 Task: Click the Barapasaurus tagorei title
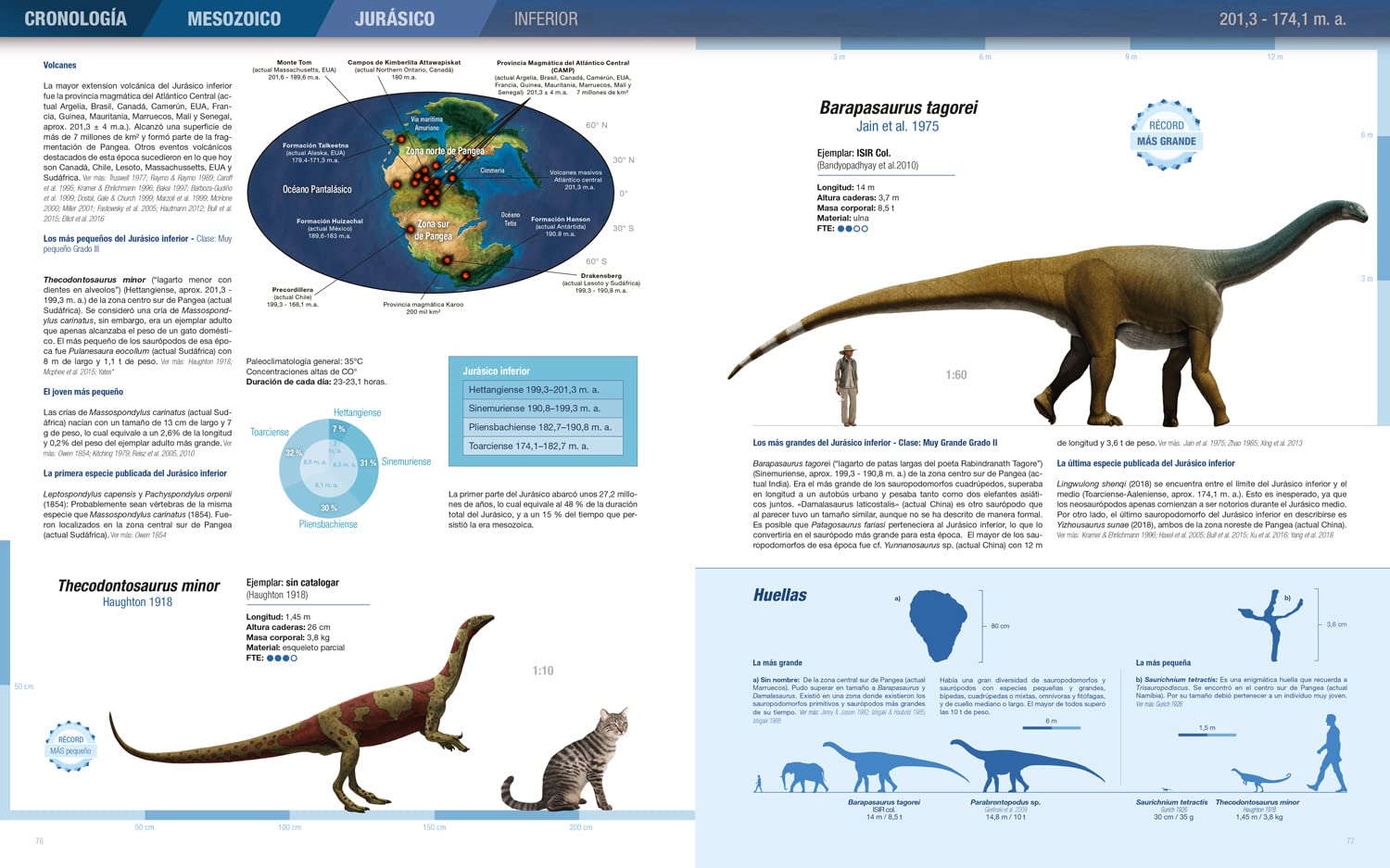[x=898, y=107]
